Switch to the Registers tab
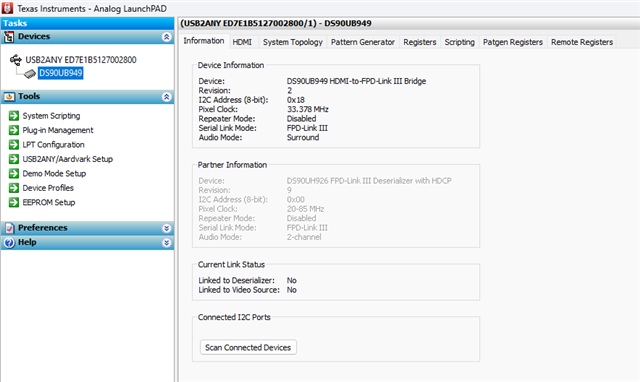 tap(420, 42)
